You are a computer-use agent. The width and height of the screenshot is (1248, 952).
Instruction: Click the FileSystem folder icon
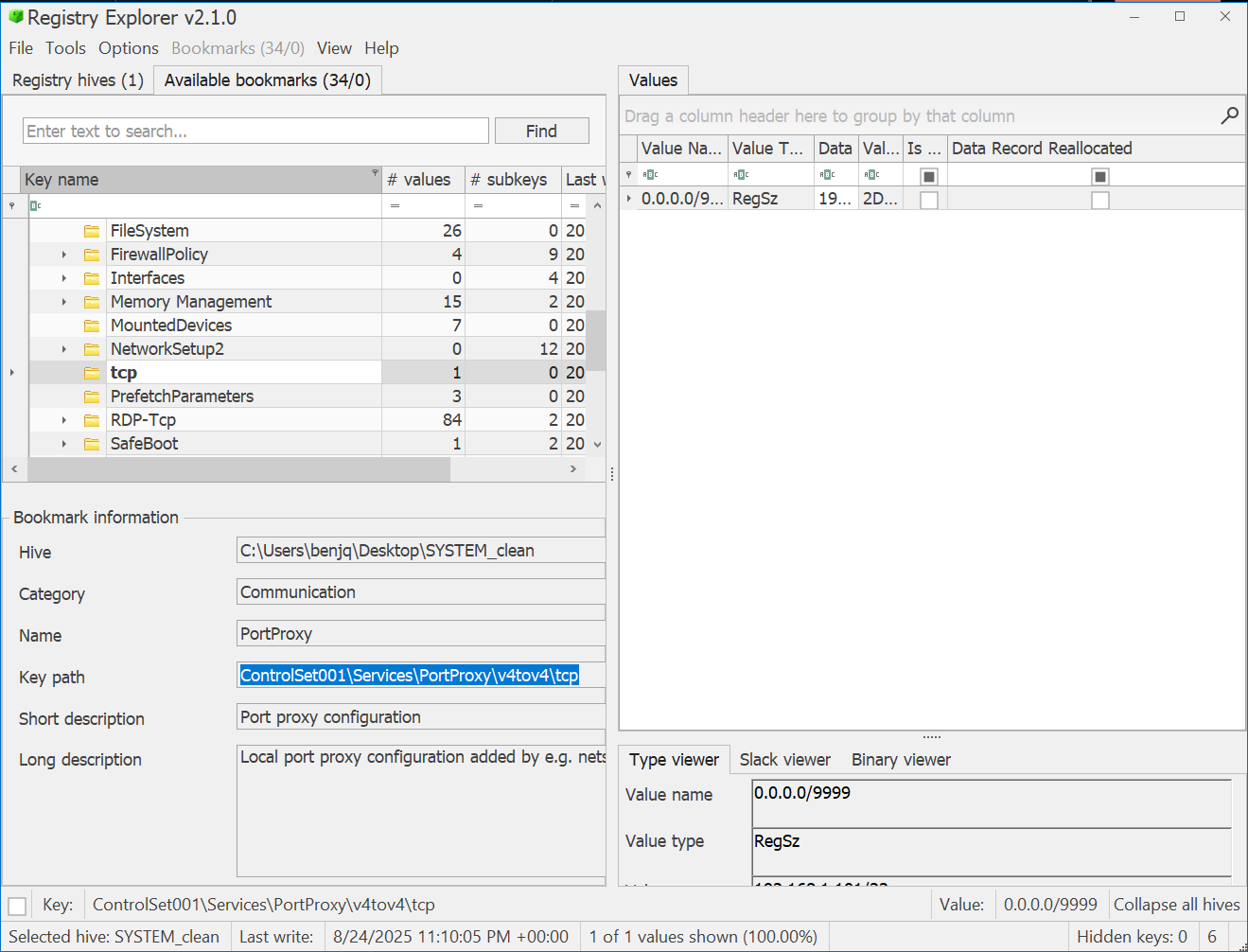click(92, 231)
